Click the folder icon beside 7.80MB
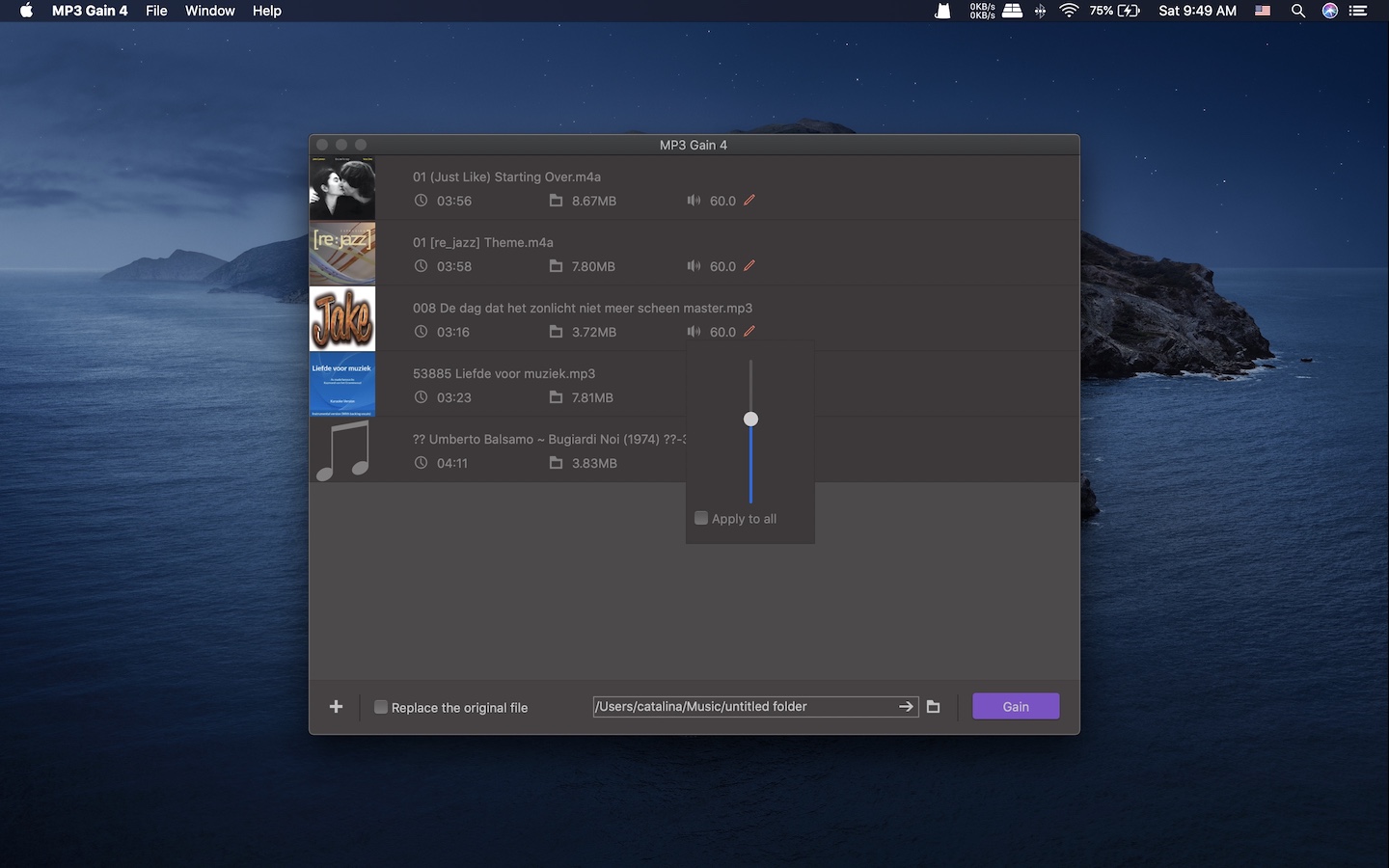The width and height of the screenshot is (1389, 868). click(556, 266)
